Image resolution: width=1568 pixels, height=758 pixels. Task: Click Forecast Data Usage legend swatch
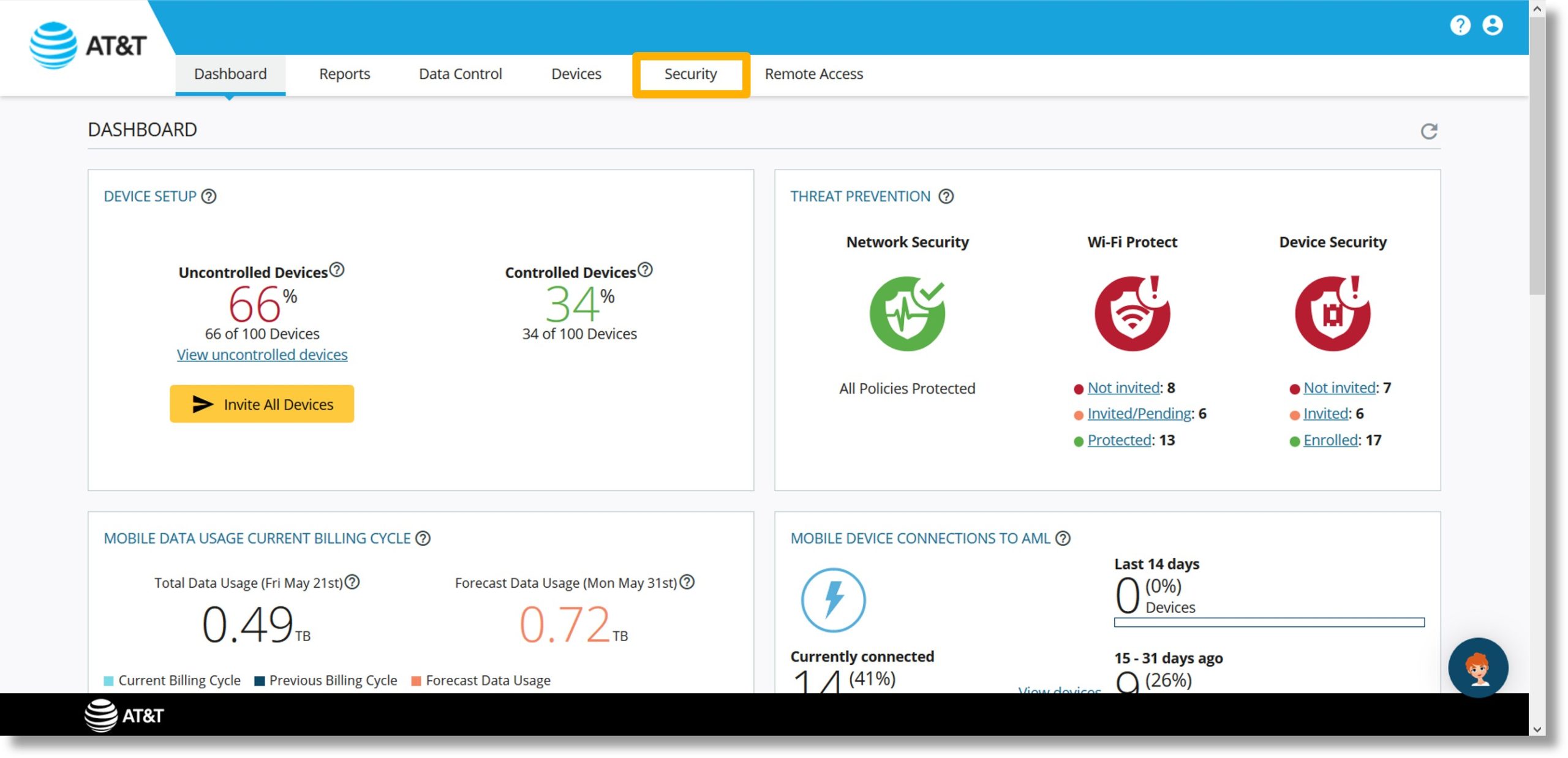pos(416,681)
